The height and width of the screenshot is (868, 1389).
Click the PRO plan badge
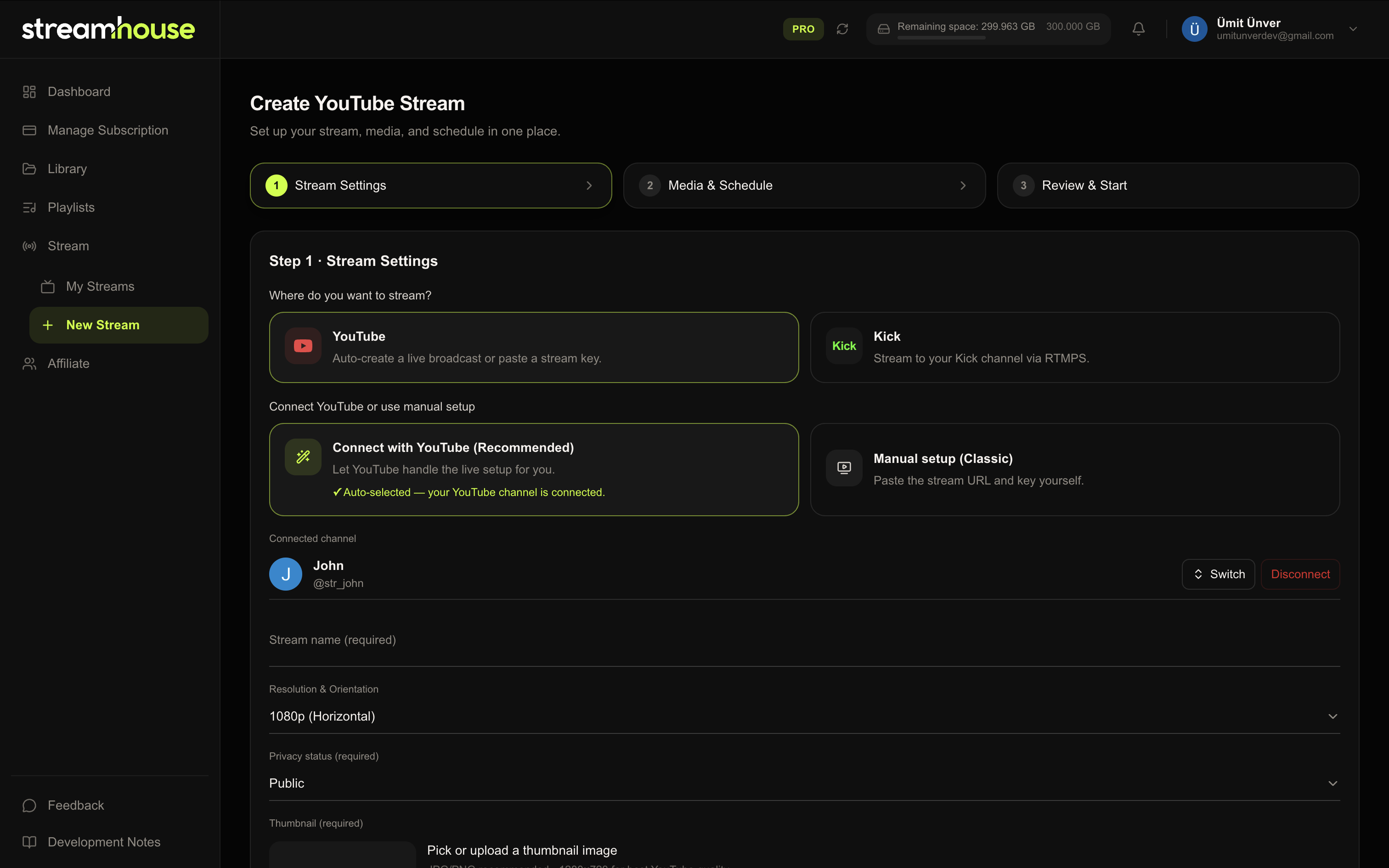pos(803,28)
